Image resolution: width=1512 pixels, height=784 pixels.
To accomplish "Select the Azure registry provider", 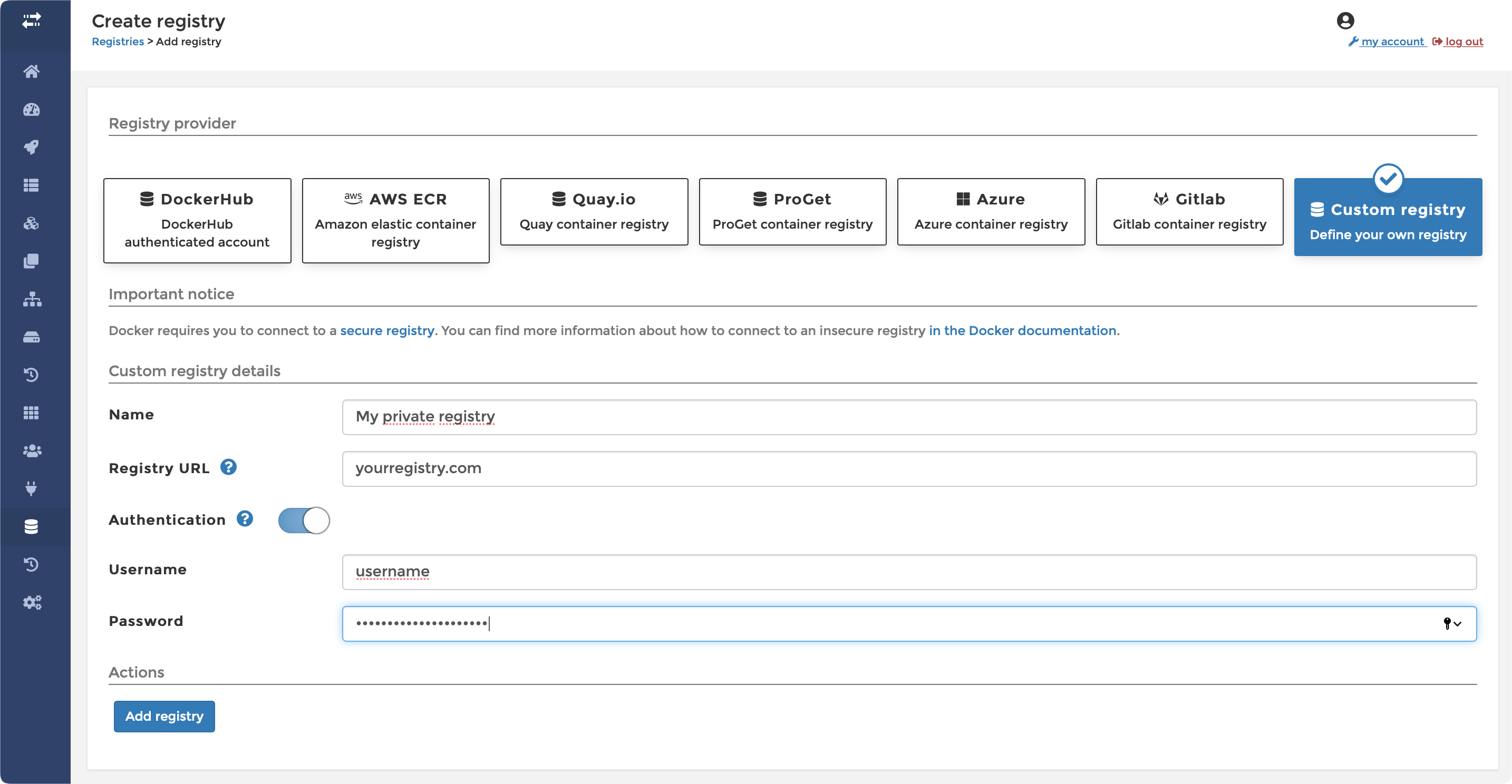I will 991,212.
